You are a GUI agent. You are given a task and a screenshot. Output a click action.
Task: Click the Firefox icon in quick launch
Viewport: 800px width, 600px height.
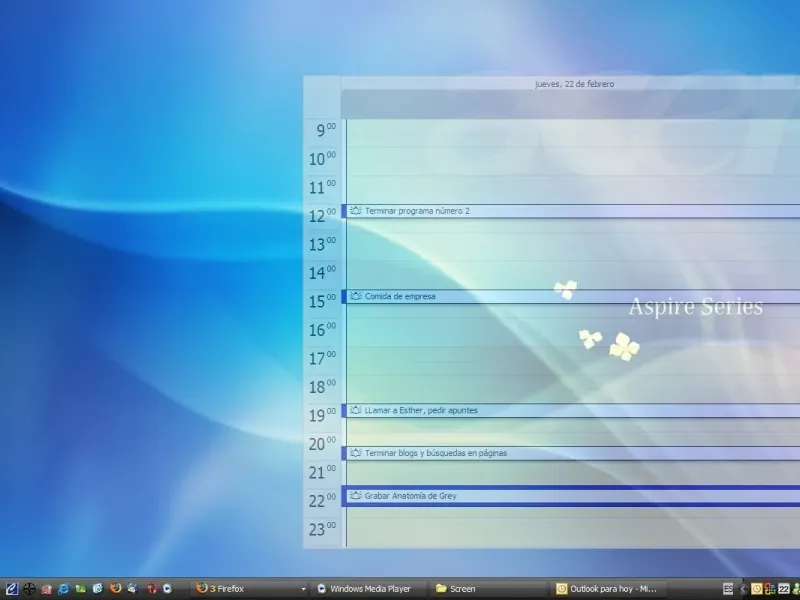[115, 589]
